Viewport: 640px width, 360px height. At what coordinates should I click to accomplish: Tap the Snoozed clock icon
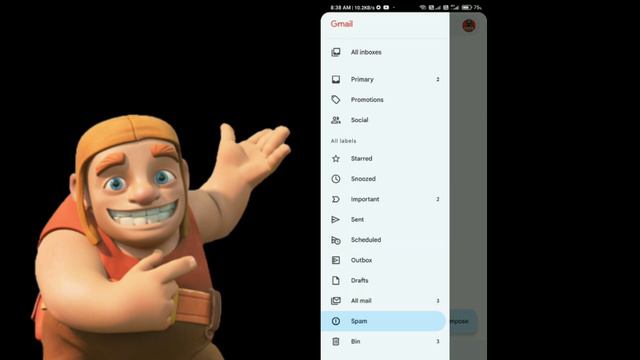point(336,179)
